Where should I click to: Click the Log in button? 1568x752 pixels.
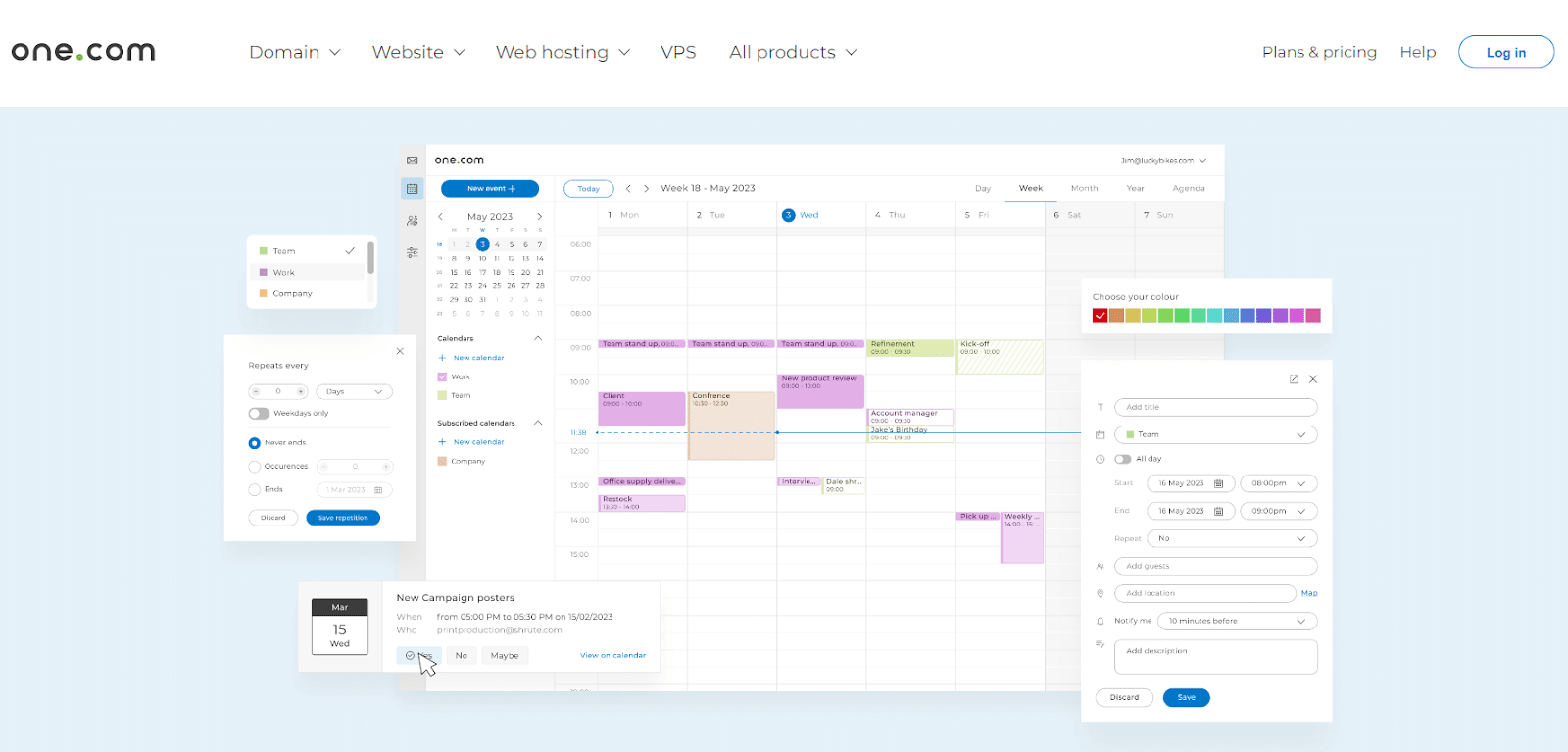[1506, 52]
